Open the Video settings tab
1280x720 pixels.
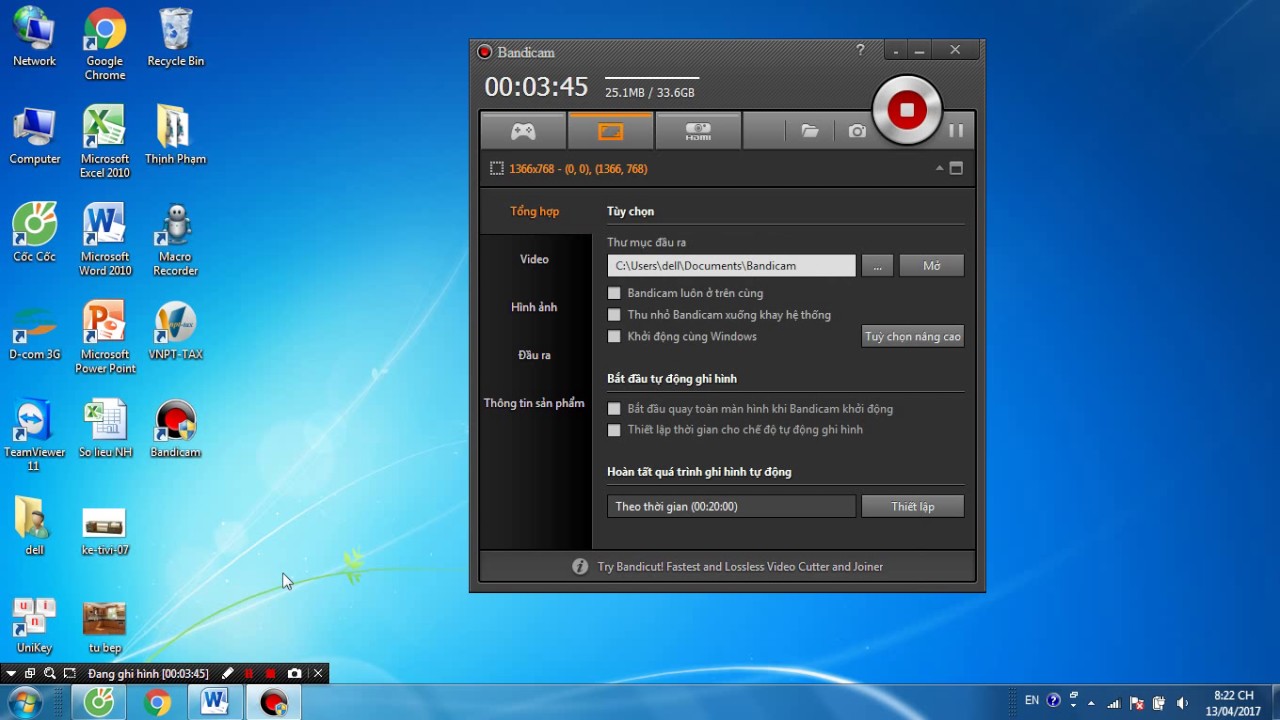[535, 259]
